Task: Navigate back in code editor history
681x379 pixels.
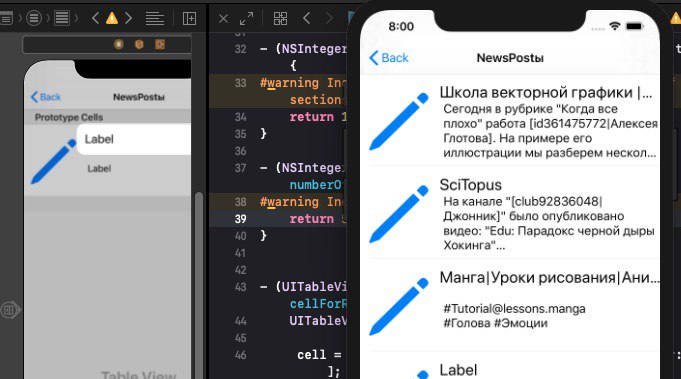Action: click(307, 18)
